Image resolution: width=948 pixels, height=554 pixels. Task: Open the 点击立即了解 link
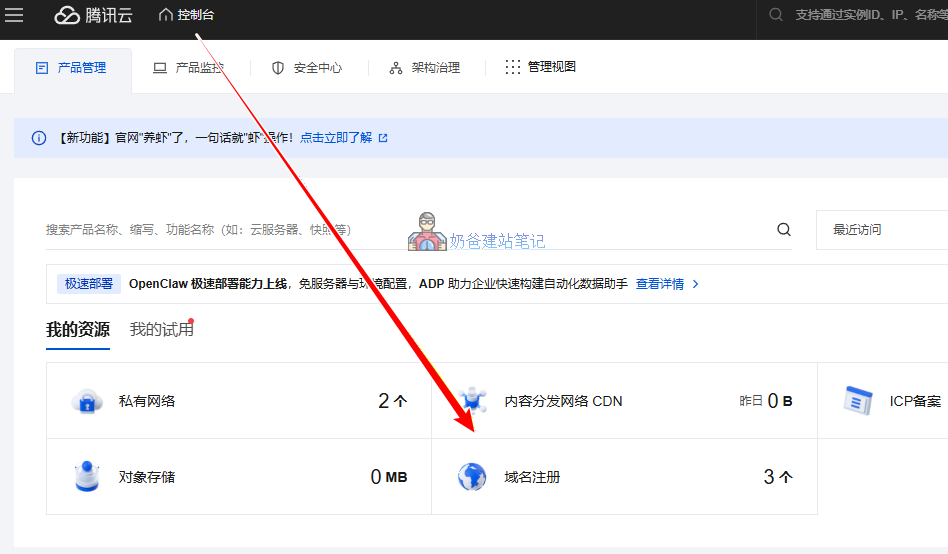coord(336,138)
